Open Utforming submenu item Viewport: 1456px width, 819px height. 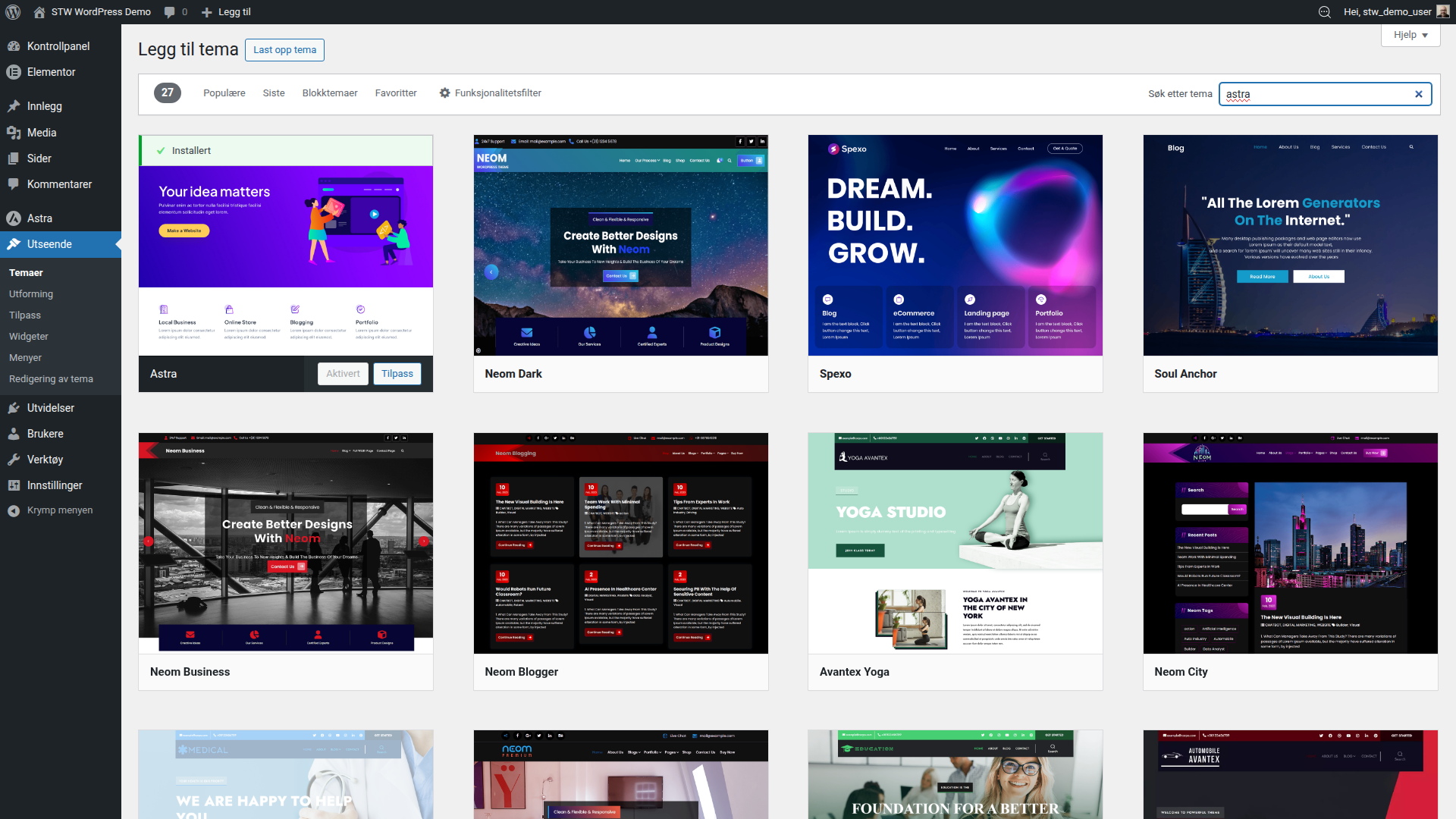(61, 294)
